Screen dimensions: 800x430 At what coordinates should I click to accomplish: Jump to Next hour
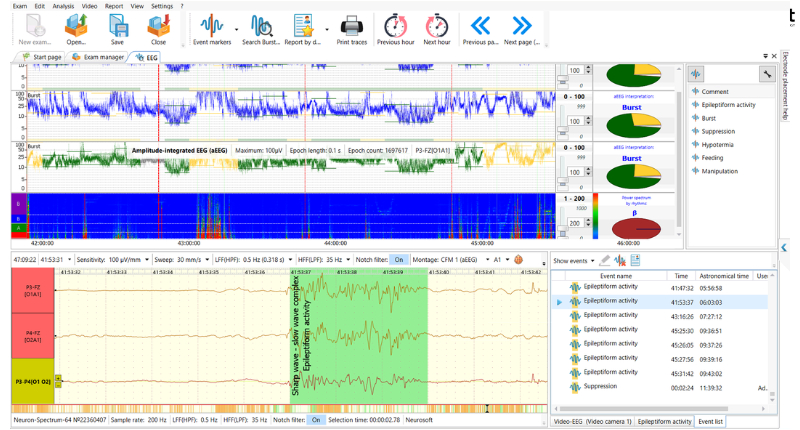tap(437, 30)
